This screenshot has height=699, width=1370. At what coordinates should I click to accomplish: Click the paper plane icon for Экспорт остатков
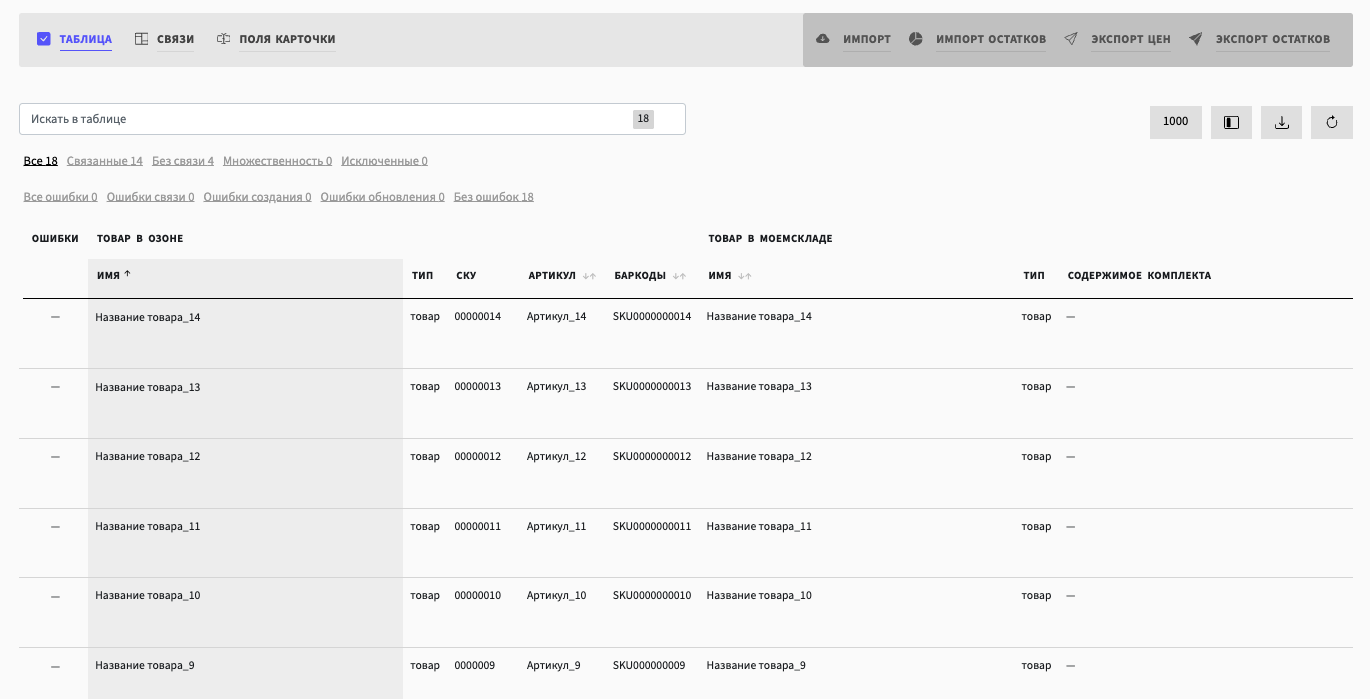(1195, 39)
